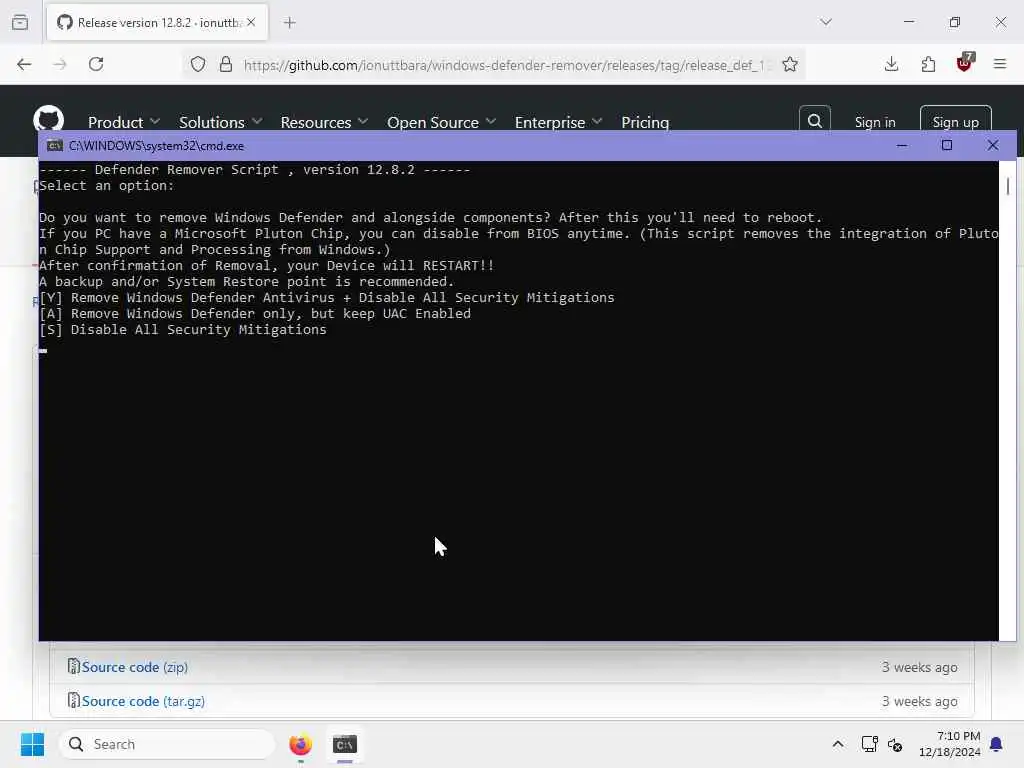
Task: Expand the Solutions menu on GitHub
Action: (x=221, y=122)
